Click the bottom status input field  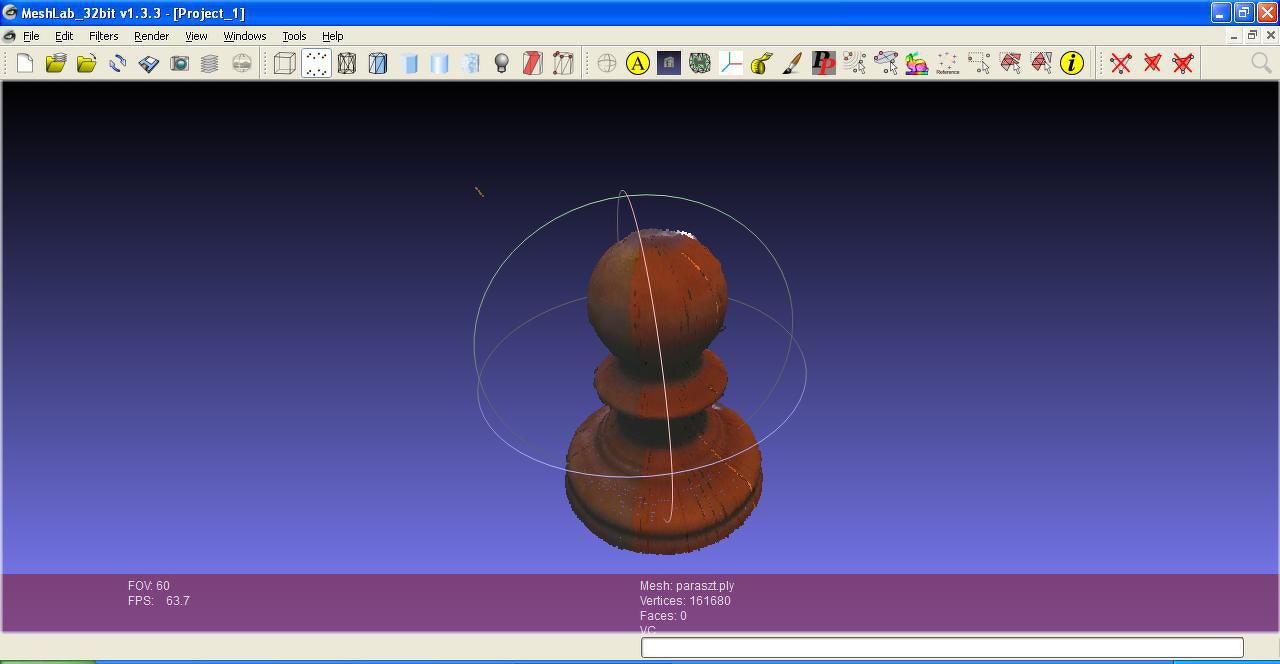[942, 647]
